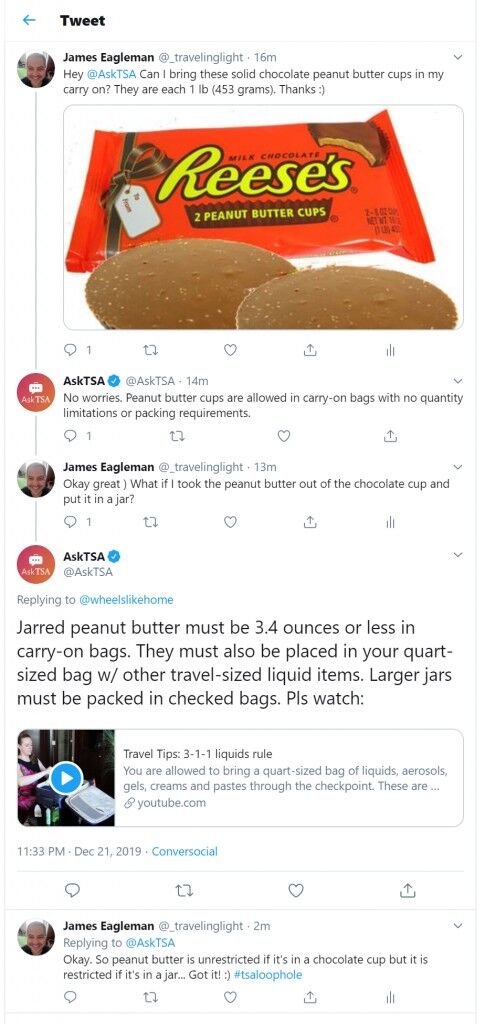The image size is (485, 1024).
Task: Like the AskTSA 14m reply tweet
Action: tap(283, 436)
